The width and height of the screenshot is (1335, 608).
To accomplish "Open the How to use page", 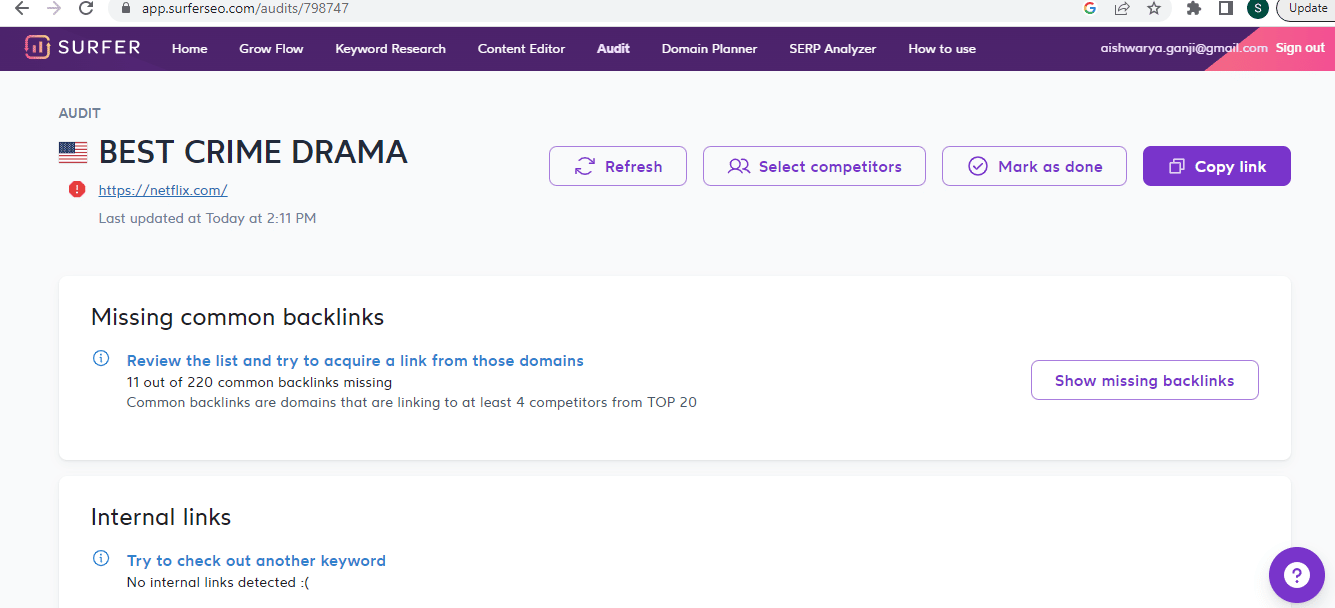I will pos(942,48).
